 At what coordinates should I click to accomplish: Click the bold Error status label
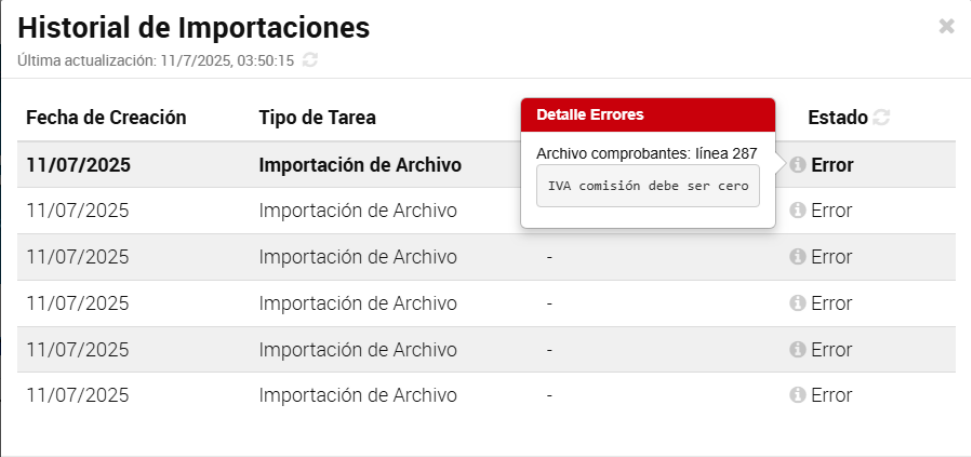[832, 165]
